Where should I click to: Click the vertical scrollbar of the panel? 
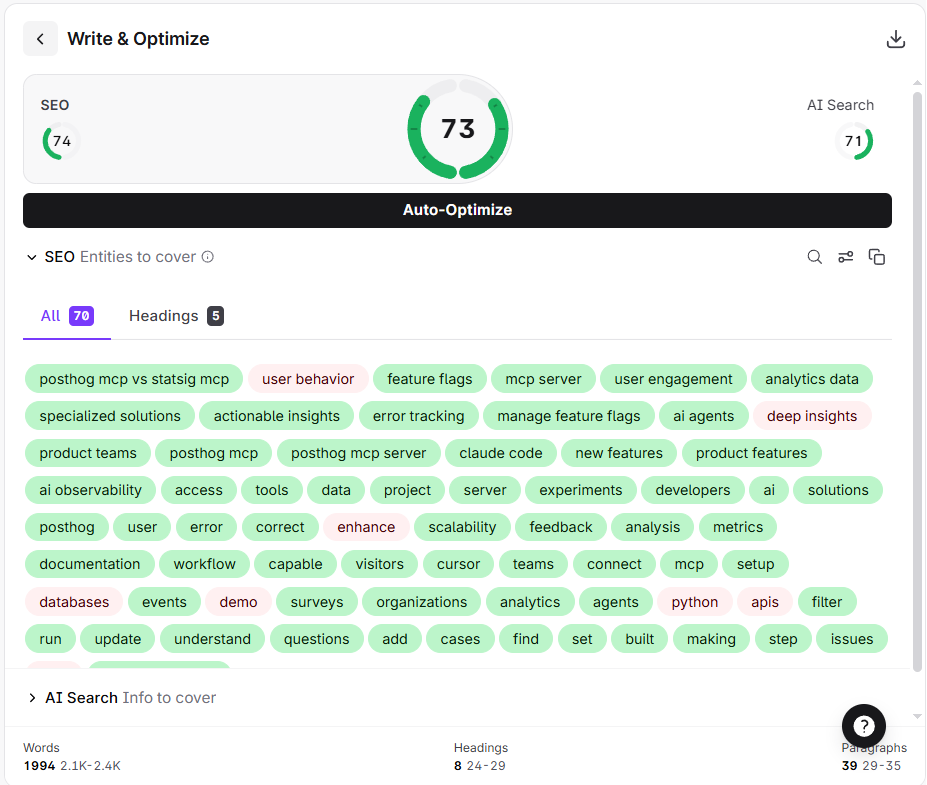coord(917,381)
